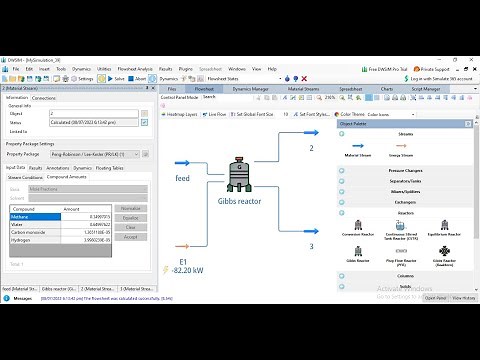Expand Pressure Changers palette group
Viewport: 480px width, 360px height.
tap(341, 170)
